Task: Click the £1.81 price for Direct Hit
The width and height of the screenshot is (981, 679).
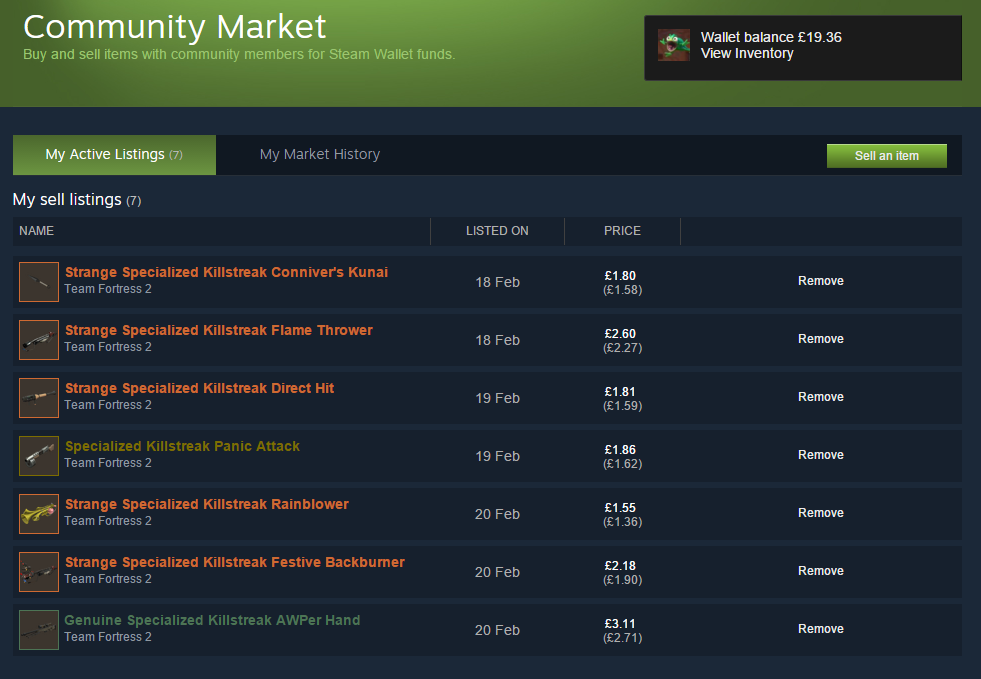Action: (620, 392)
